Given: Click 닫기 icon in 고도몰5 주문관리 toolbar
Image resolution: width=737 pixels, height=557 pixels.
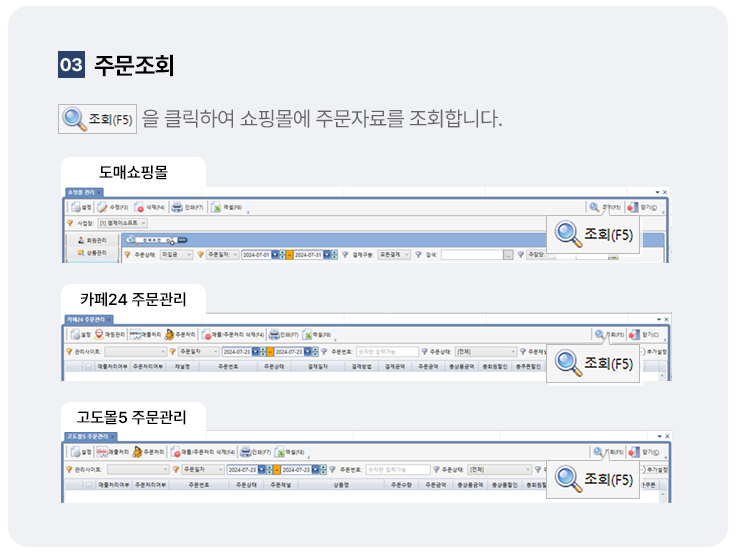Looking at the screenshot, I should click(x=634, y=452).
